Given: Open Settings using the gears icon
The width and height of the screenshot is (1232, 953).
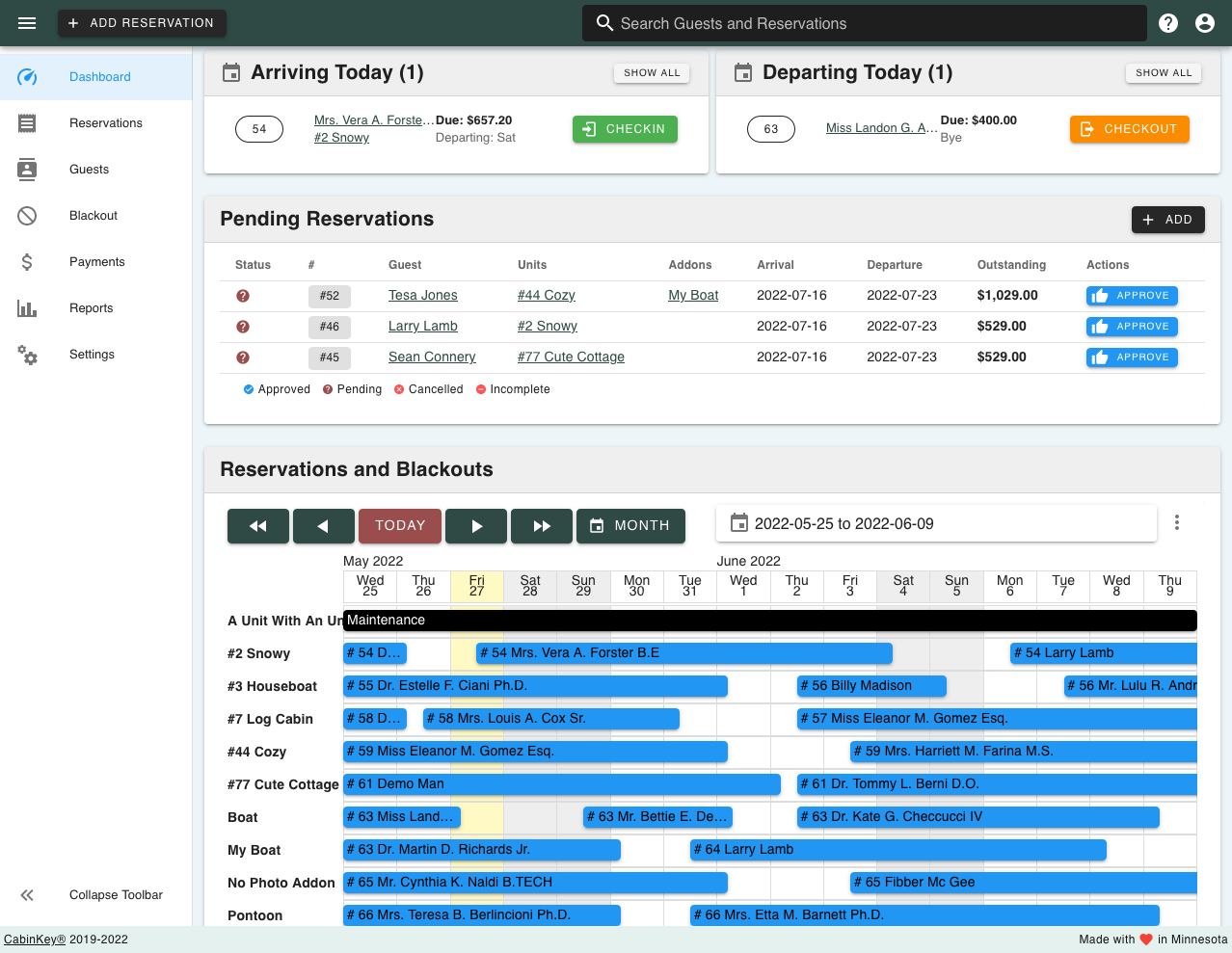Looking at the screenshot, I should tap(28, 355).
